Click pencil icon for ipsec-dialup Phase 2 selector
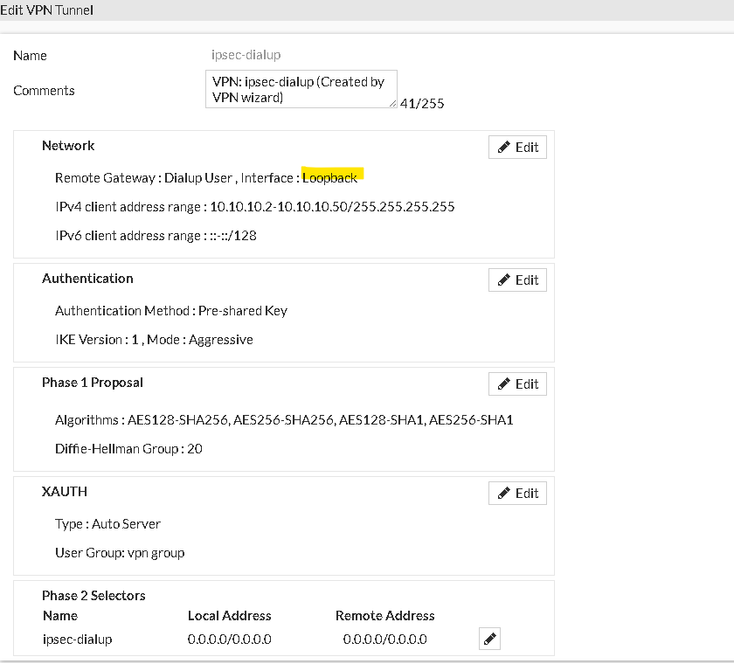The width and height of the screenshot is (734, 663). pos(489,639)
